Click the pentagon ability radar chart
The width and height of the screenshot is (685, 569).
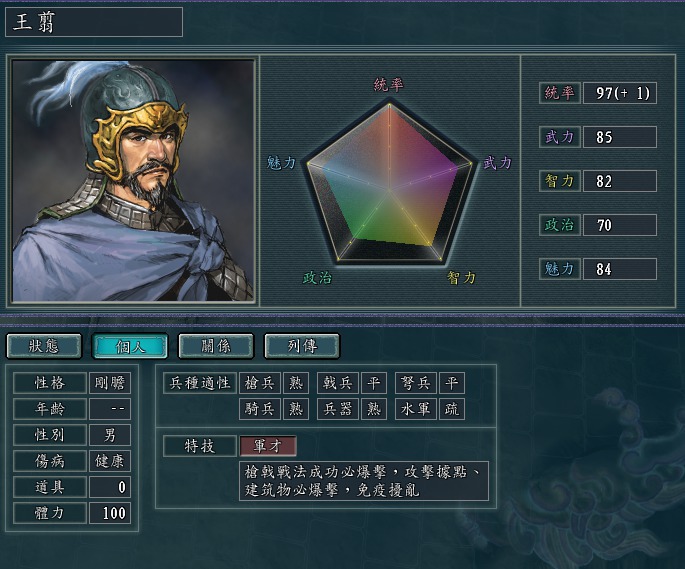pos(389,182)
